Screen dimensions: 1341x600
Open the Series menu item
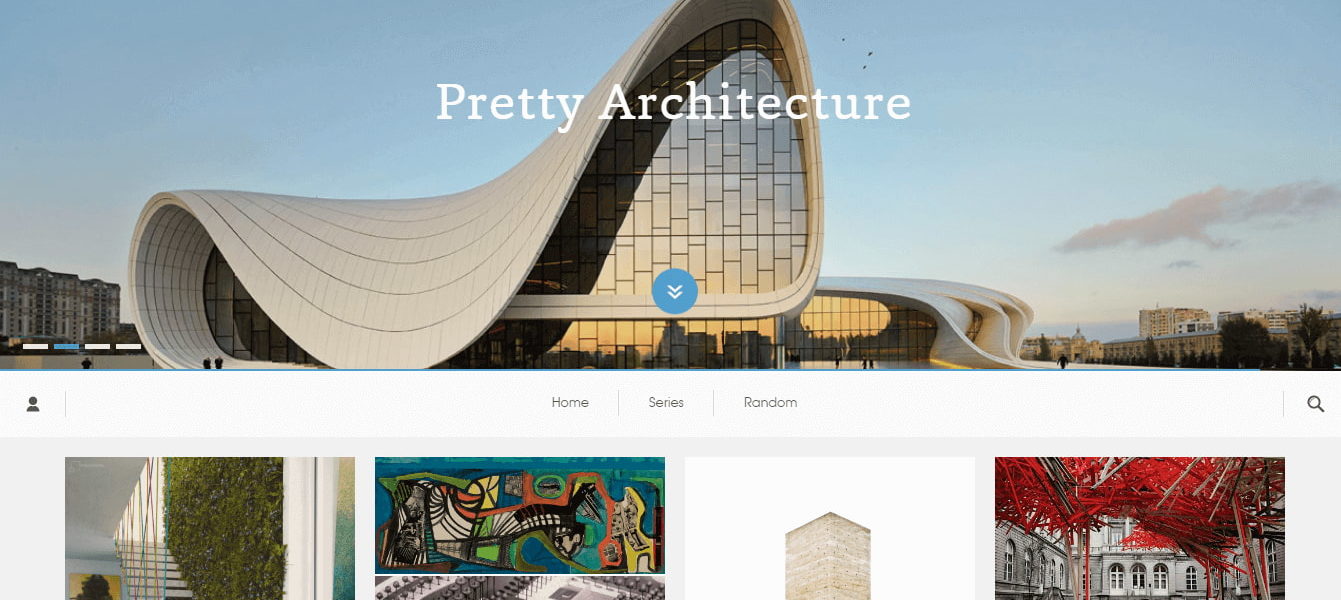[666, 403]
